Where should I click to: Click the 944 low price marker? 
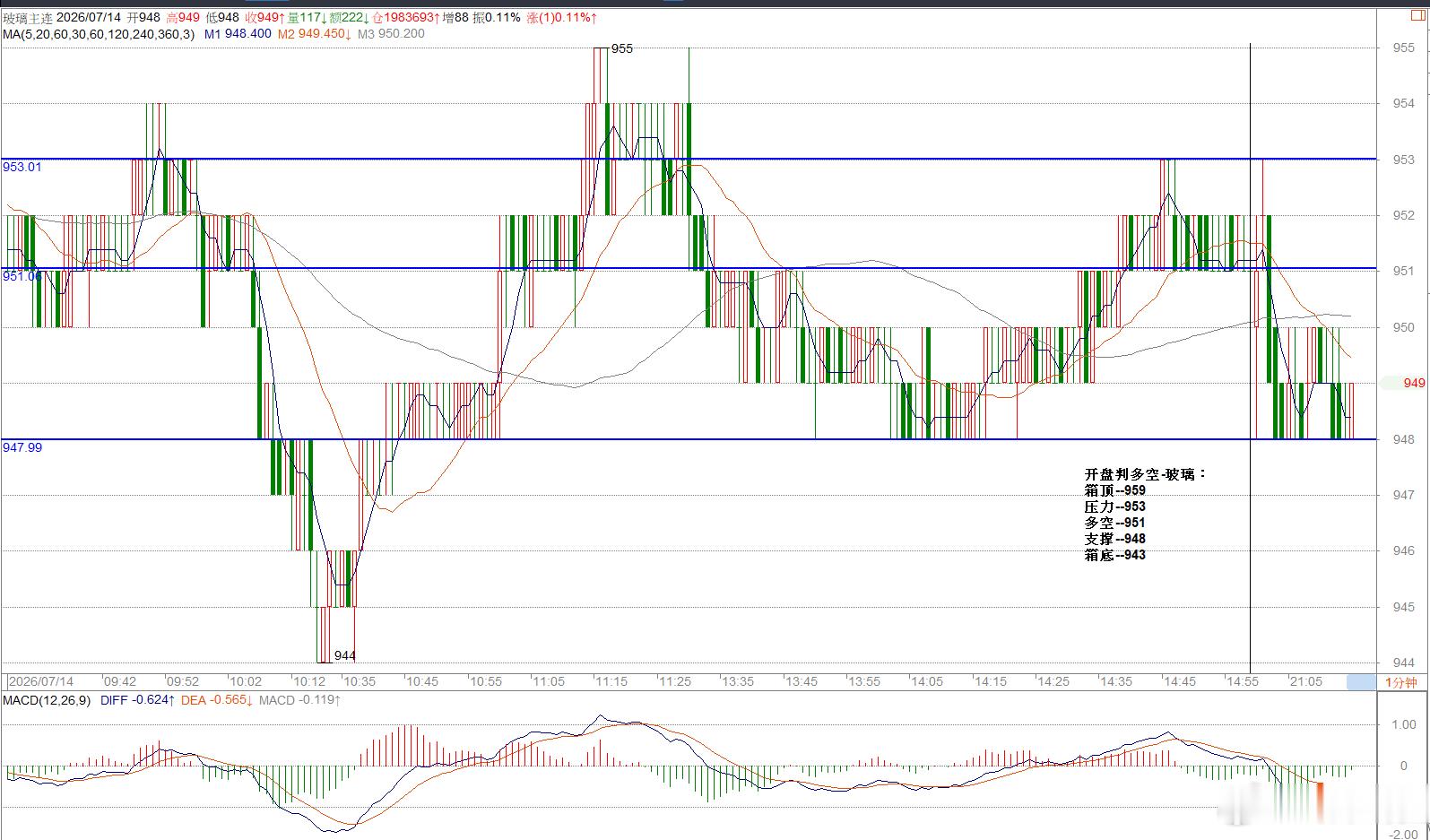coord(345,655)
